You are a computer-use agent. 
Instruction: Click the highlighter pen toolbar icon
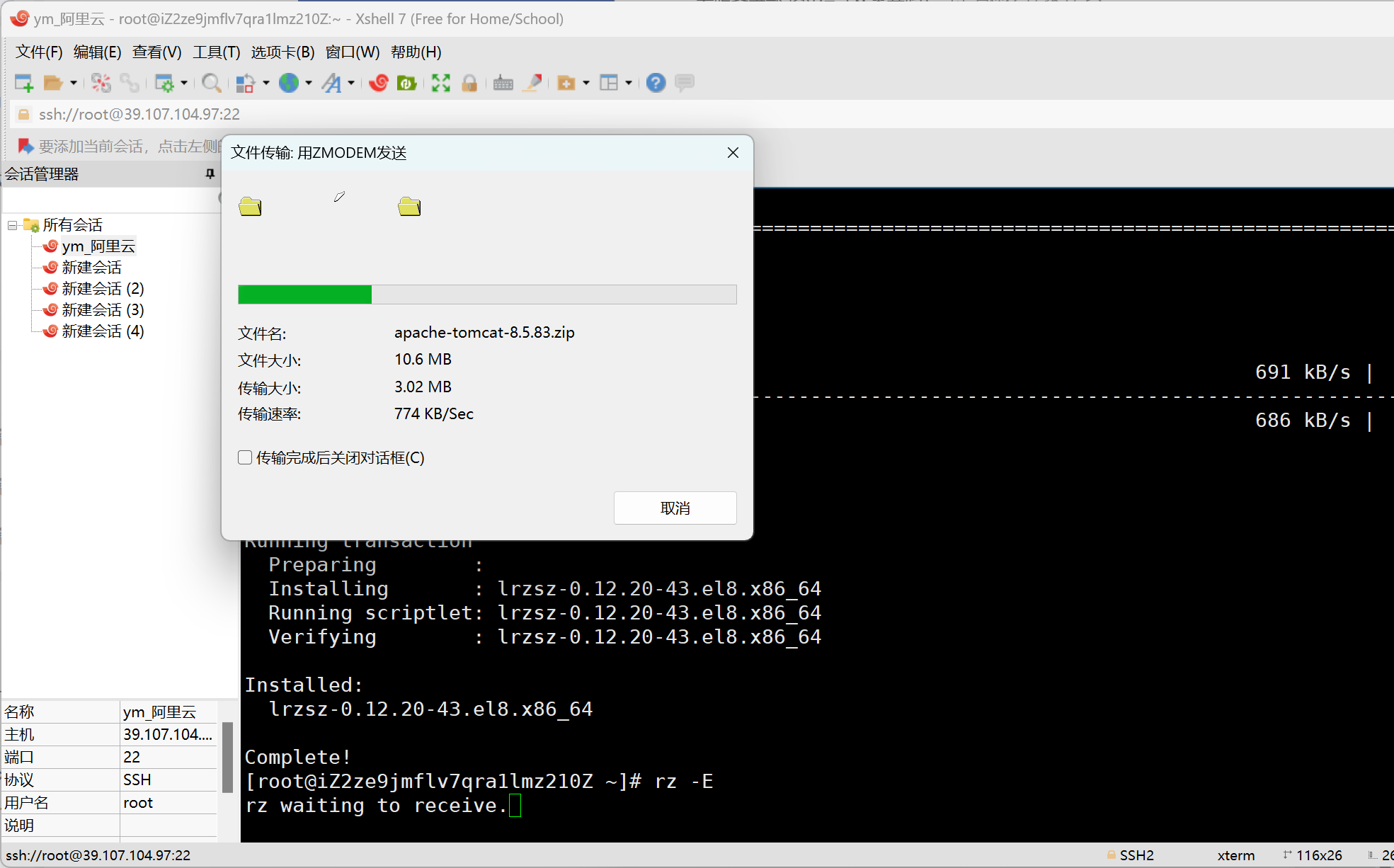tap(532, 83)
